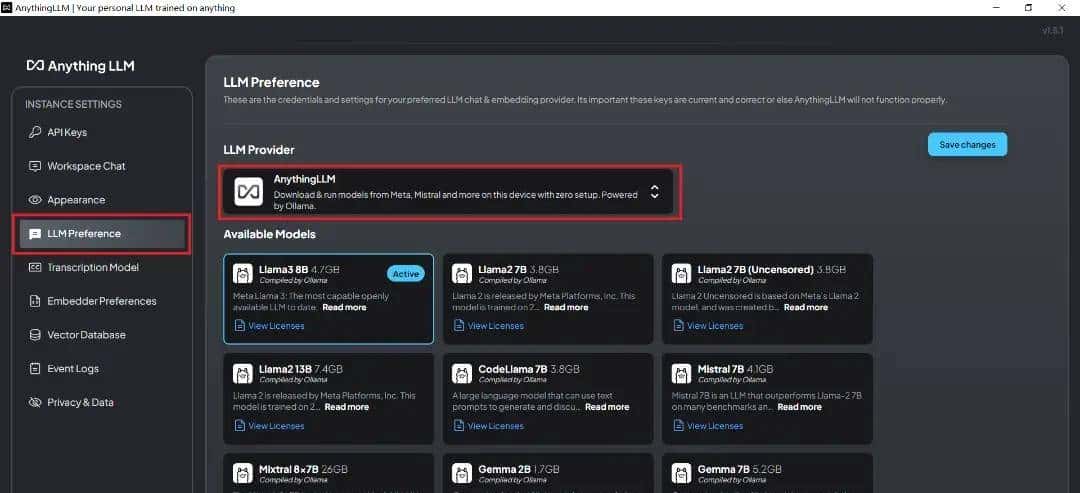Click the Workspace Chat sidebar icon
Viewport: 1080px width, 493px height.
coord(35,166)
